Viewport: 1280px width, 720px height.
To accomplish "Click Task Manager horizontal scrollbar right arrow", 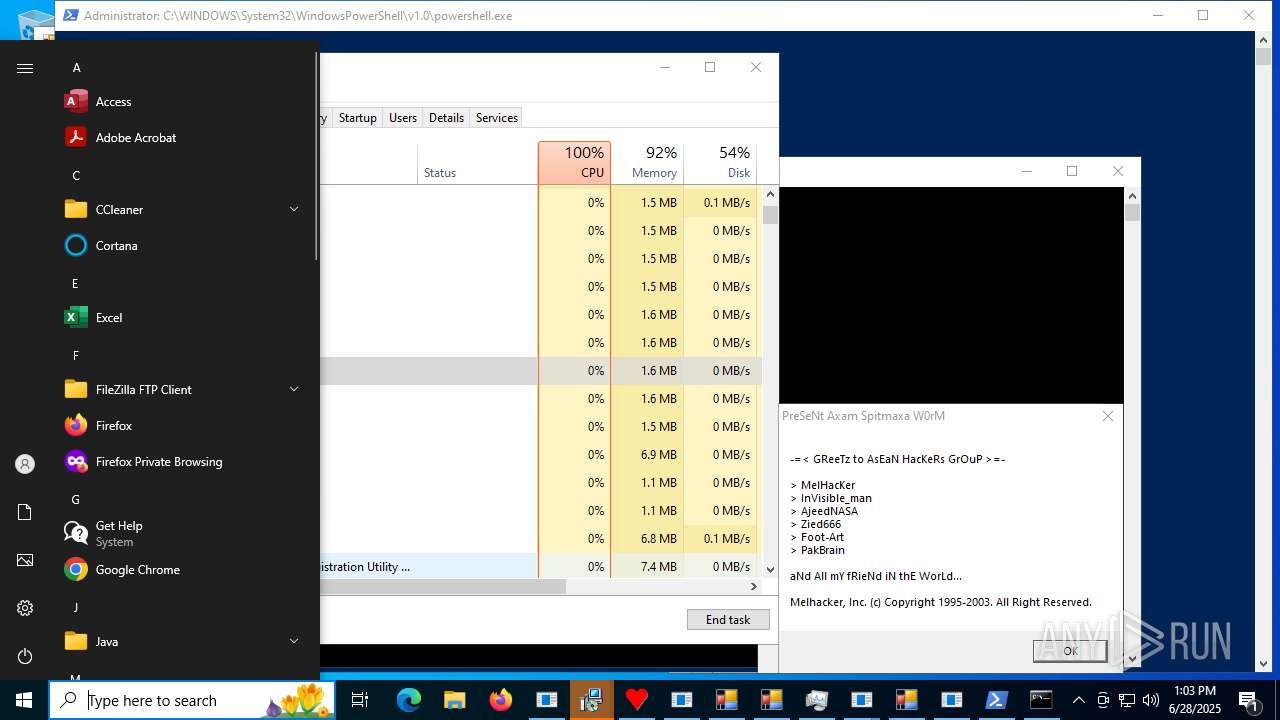I will pos(753,587).
